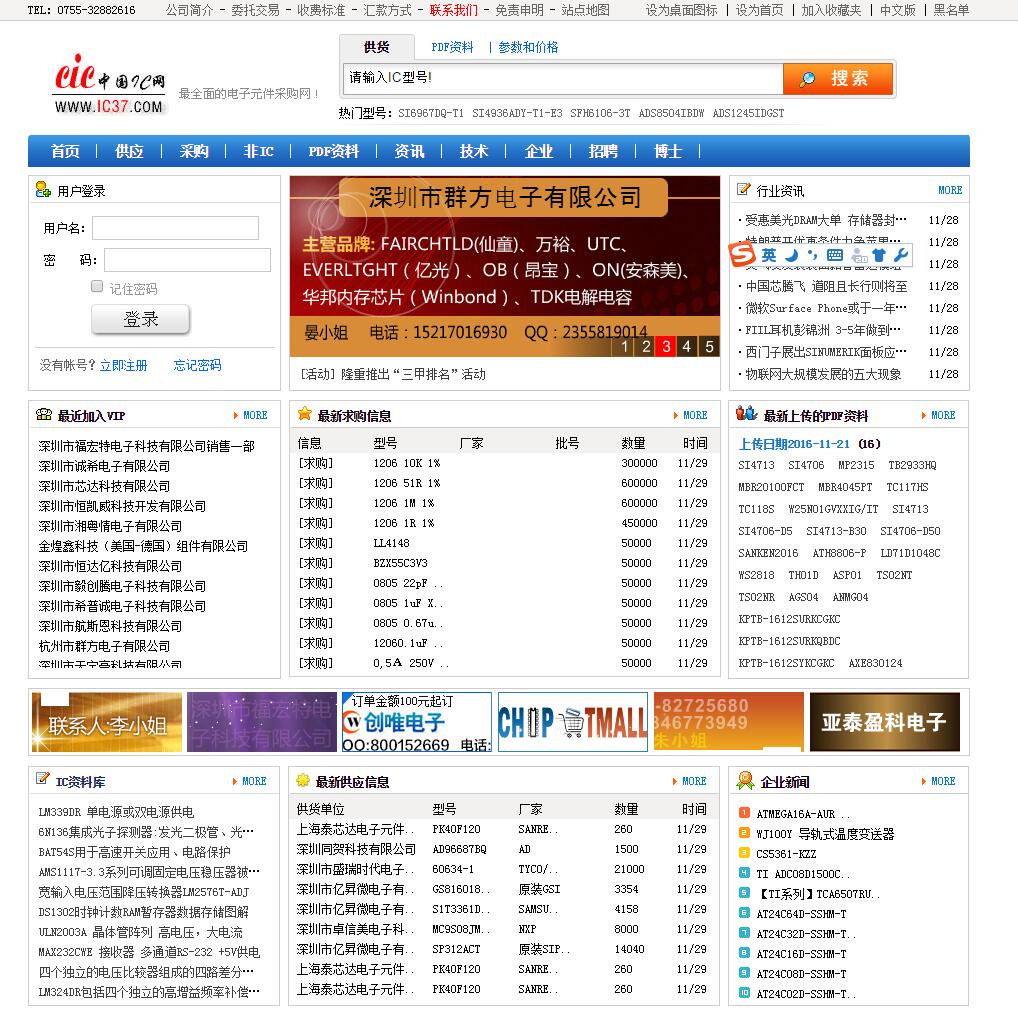Screen dimensions: 1018x1015
Task: Expand MORE arrow in 行业资讯 panel
Action: point(950,190)
